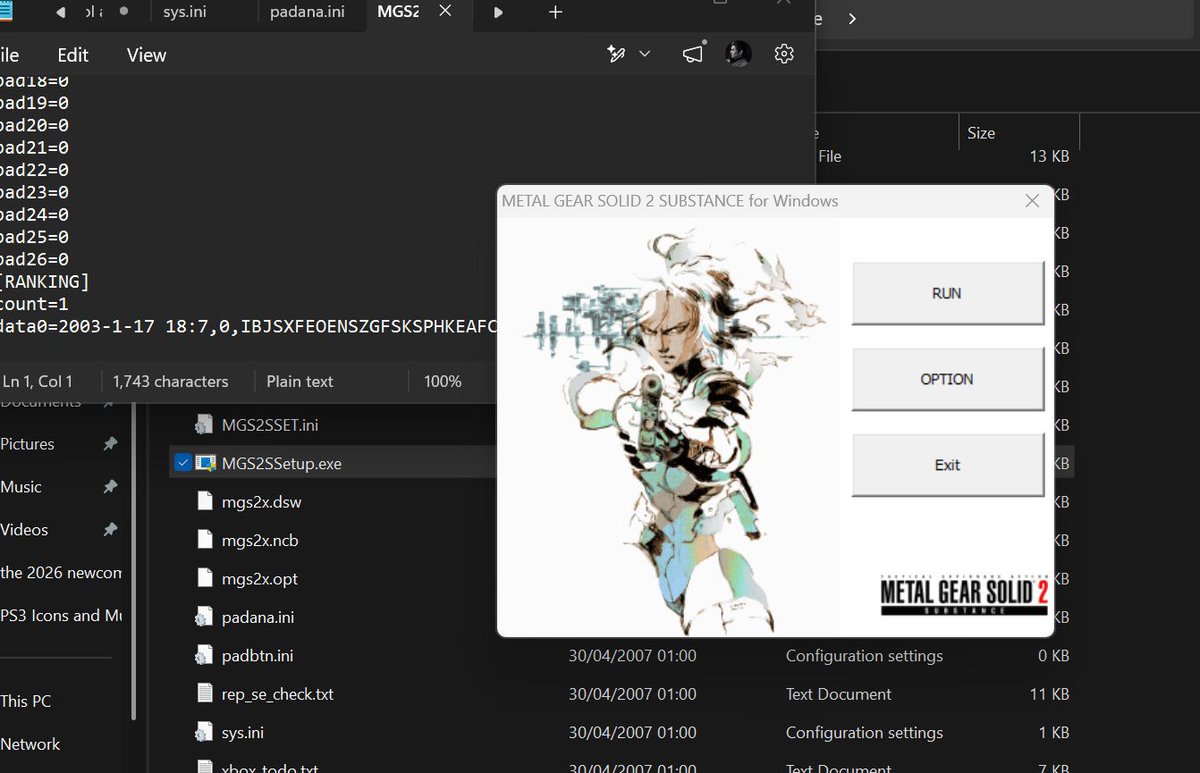The height and width of the screenshot is (773, 1200).
Task: Click the [RANKING] line in Notepad text
Action: coord(45,282)
